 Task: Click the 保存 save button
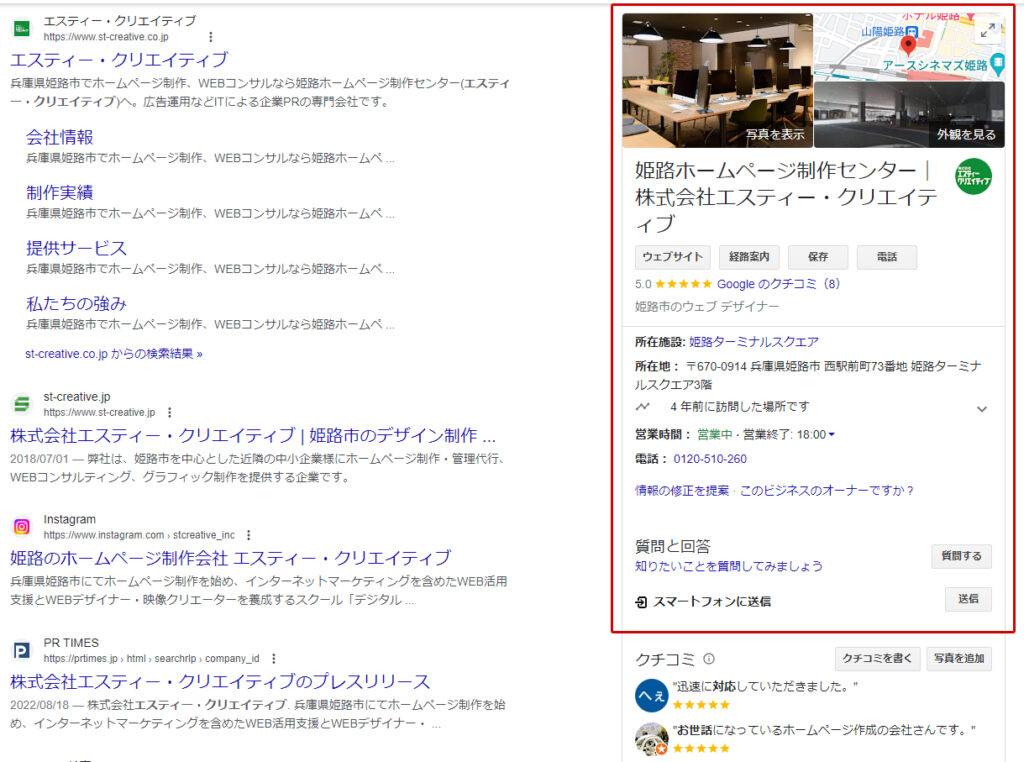818,257
